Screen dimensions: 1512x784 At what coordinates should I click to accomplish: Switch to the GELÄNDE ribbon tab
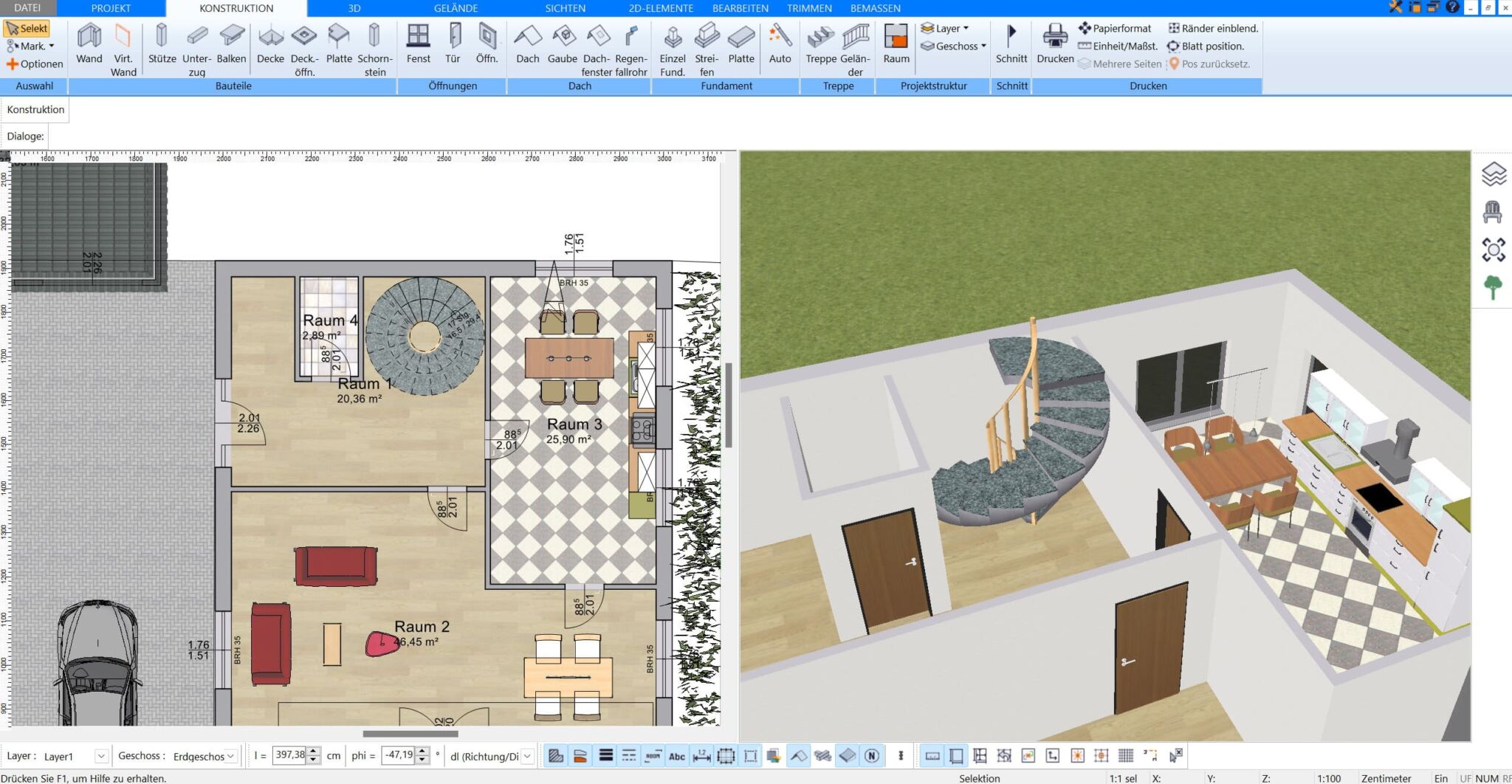point(456,8)
